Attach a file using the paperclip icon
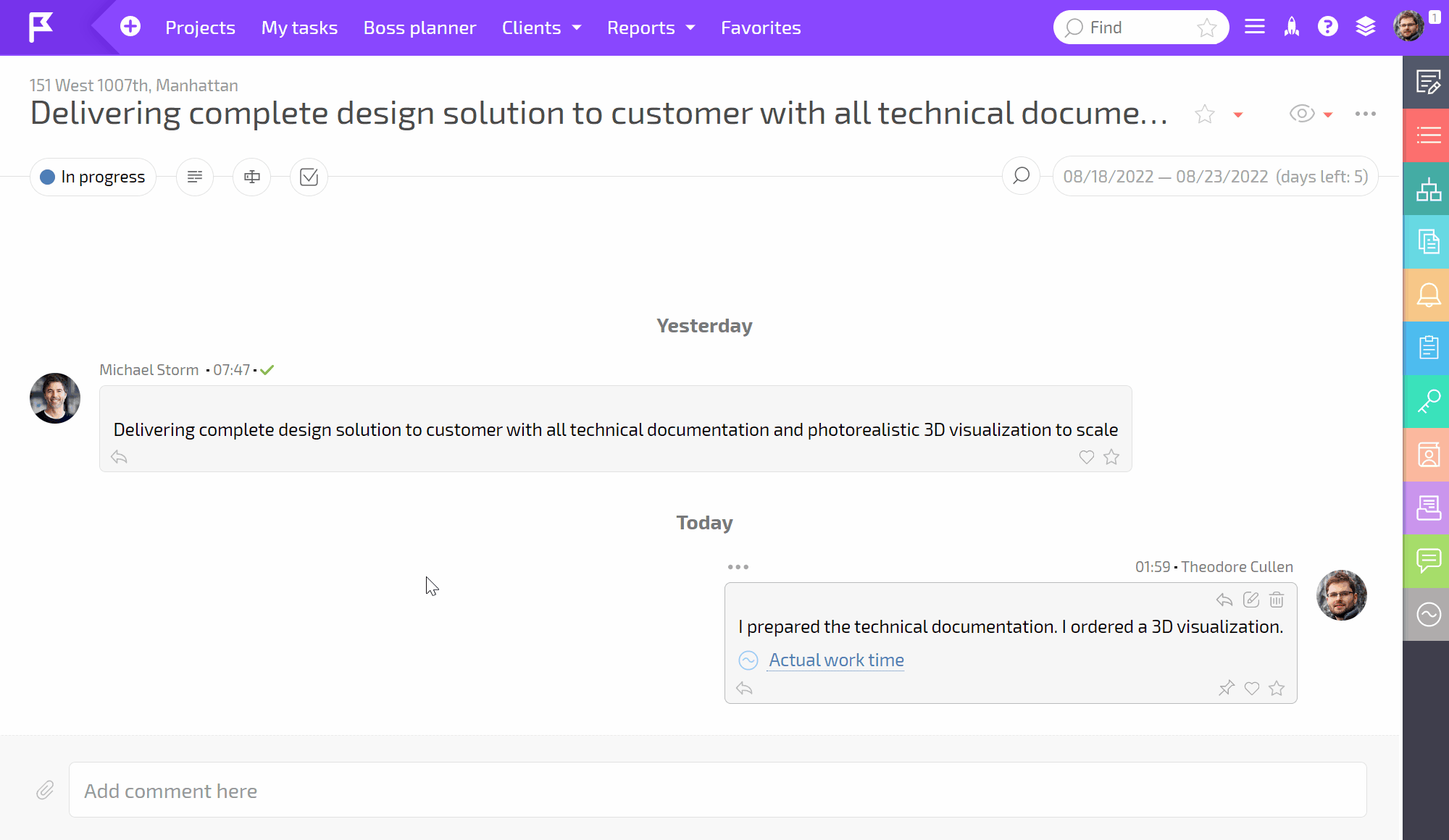The image size is (1449, 840). point(45,790)
